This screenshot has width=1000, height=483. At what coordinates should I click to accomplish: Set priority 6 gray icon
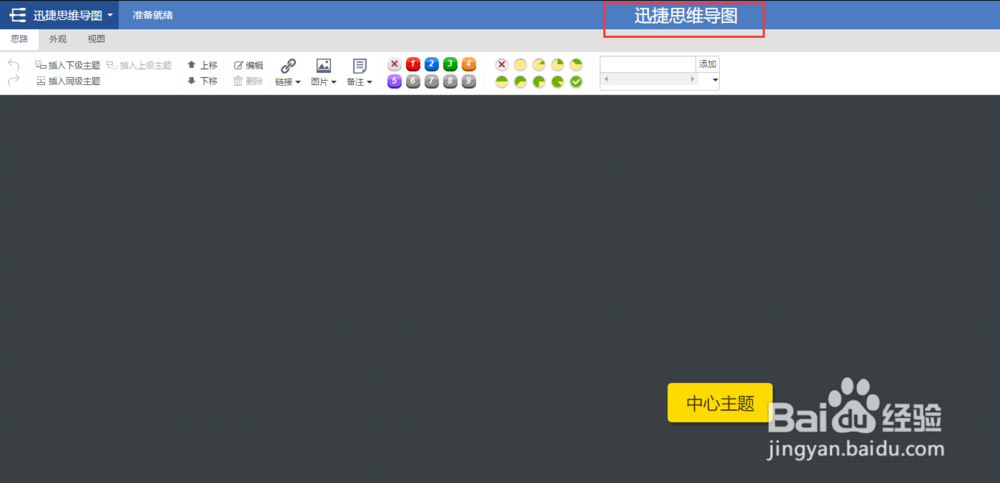[413, 82]
